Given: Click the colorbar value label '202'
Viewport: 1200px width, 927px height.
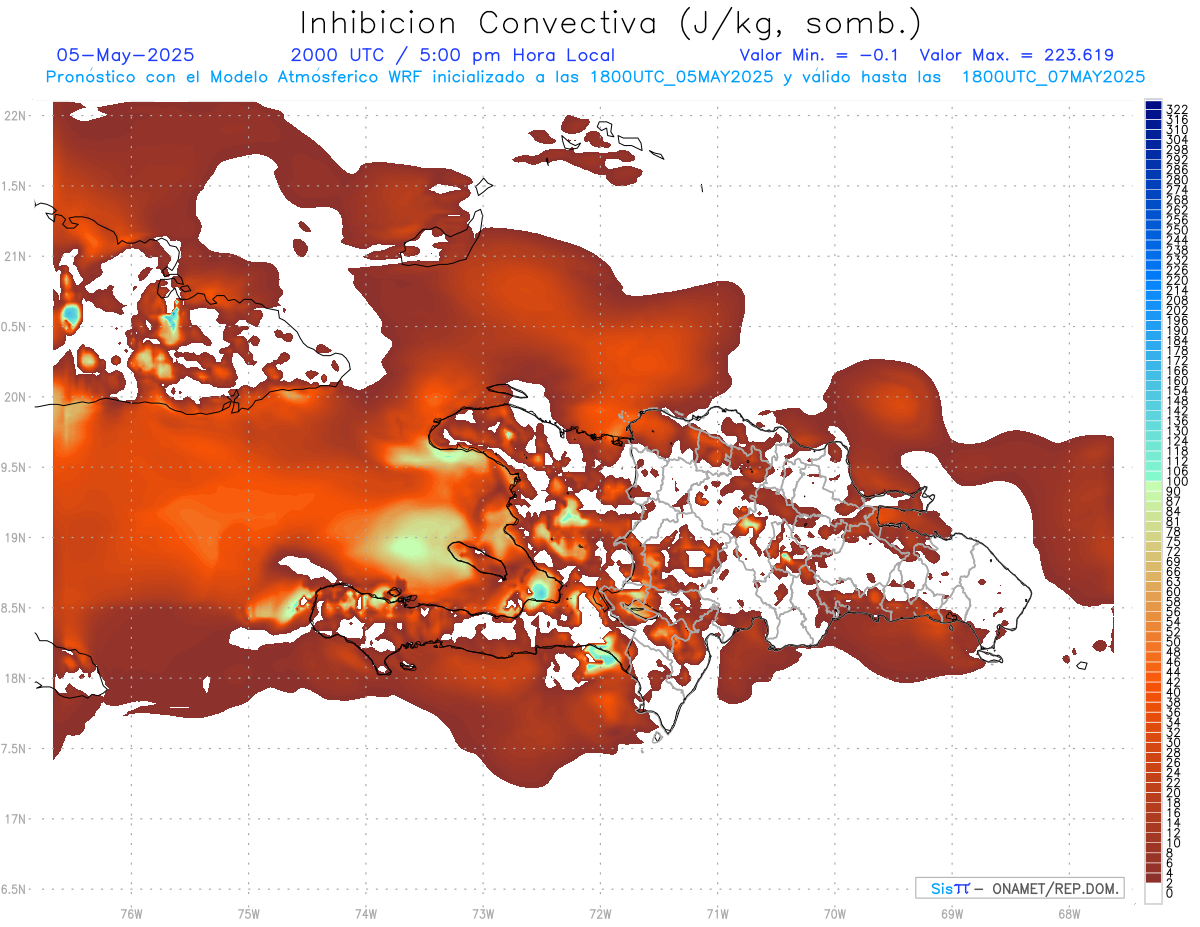Looking at the screenshot, I should tap(1176, 310).
